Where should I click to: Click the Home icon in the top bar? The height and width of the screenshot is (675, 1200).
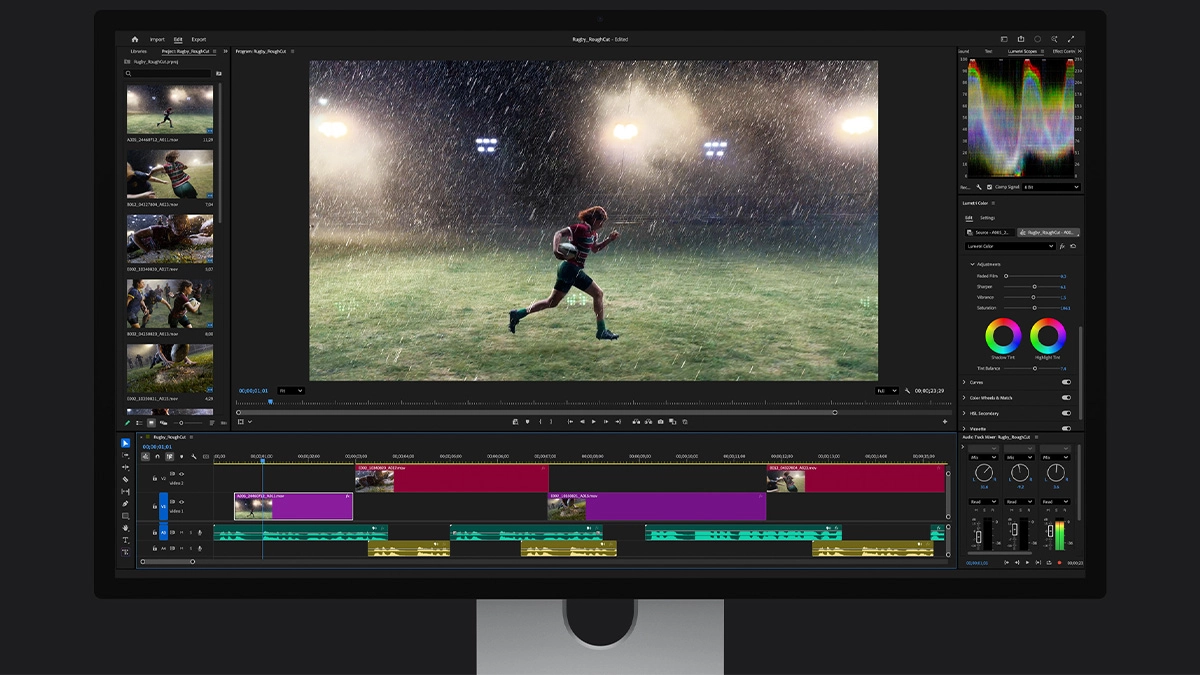pyautogui.click(x=135, y=39)
